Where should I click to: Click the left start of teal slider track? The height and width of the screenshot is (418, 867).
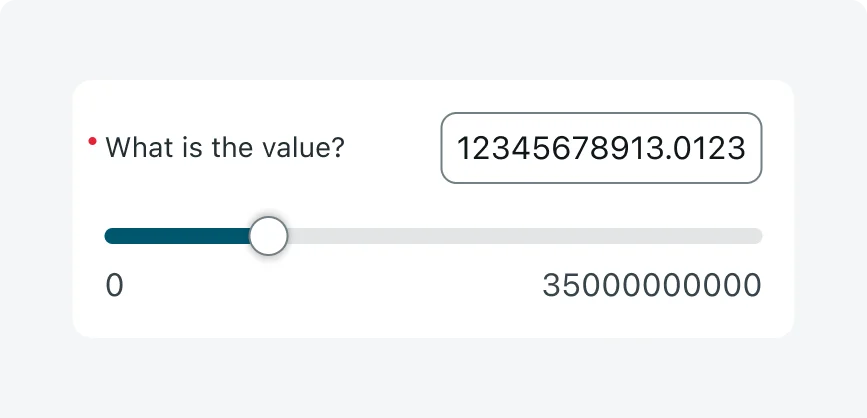pyautogui.click(x=109, y=236)
